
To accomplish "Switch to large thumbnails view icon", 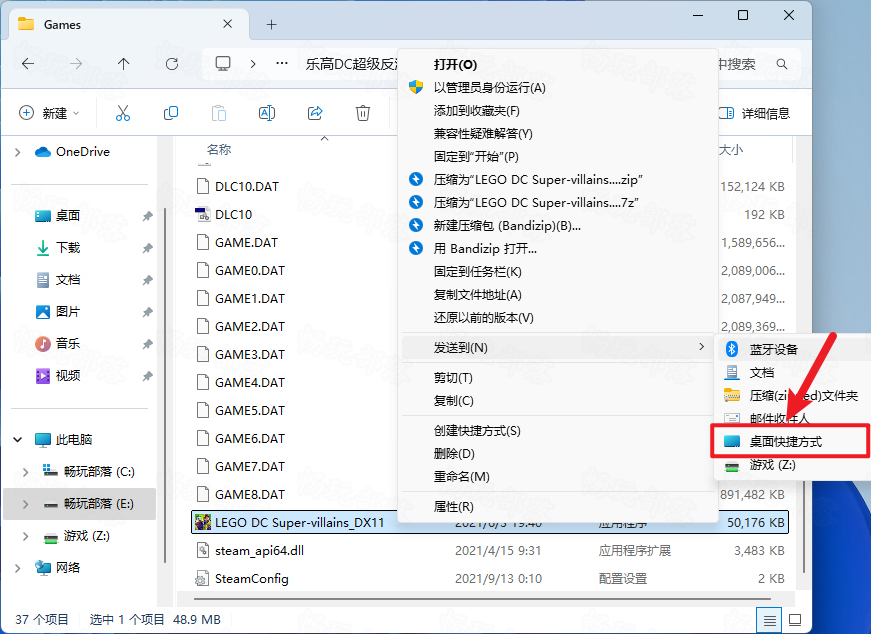I will [795, 620].
